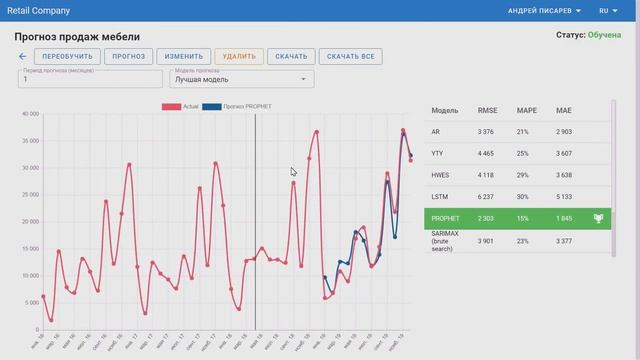
Task: Click the LSTM RMSE value 6 237
Action: pos(486,197)
